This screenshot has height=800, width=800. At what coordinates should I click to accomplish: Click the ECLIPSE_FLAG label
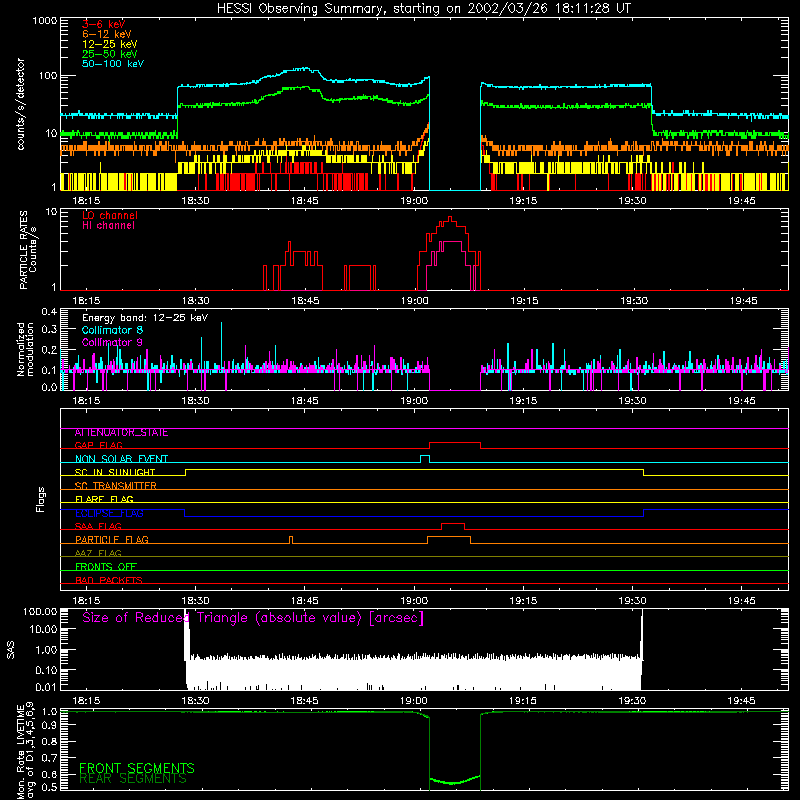[x=109, y=513]
